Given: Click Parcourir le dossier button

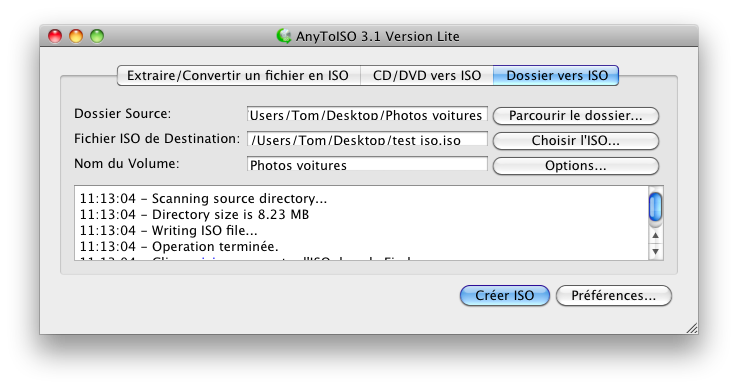Looking at the screenshot, I should (576, 116).
